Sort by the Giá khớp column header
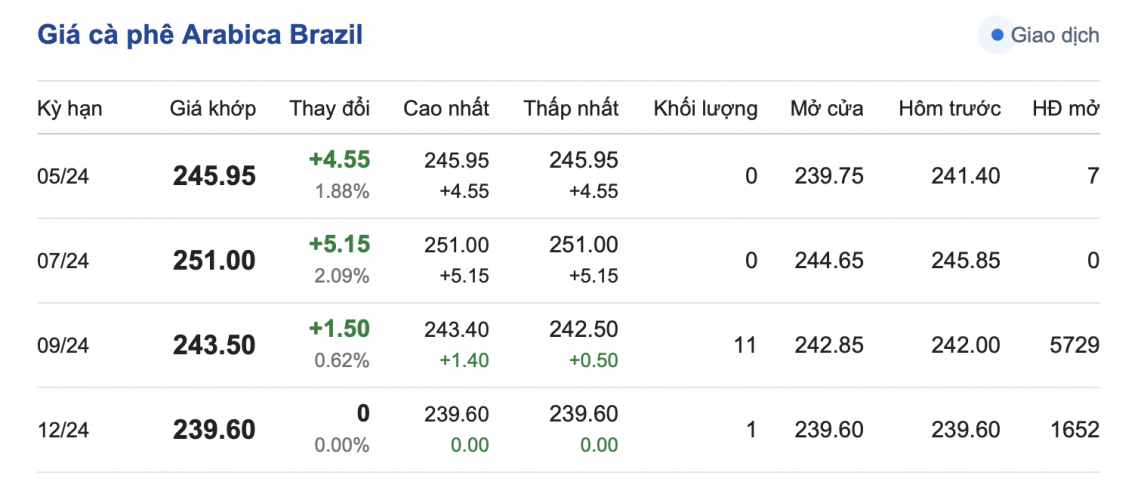The width and height of the screenshot is (1144, 491). 213,108
